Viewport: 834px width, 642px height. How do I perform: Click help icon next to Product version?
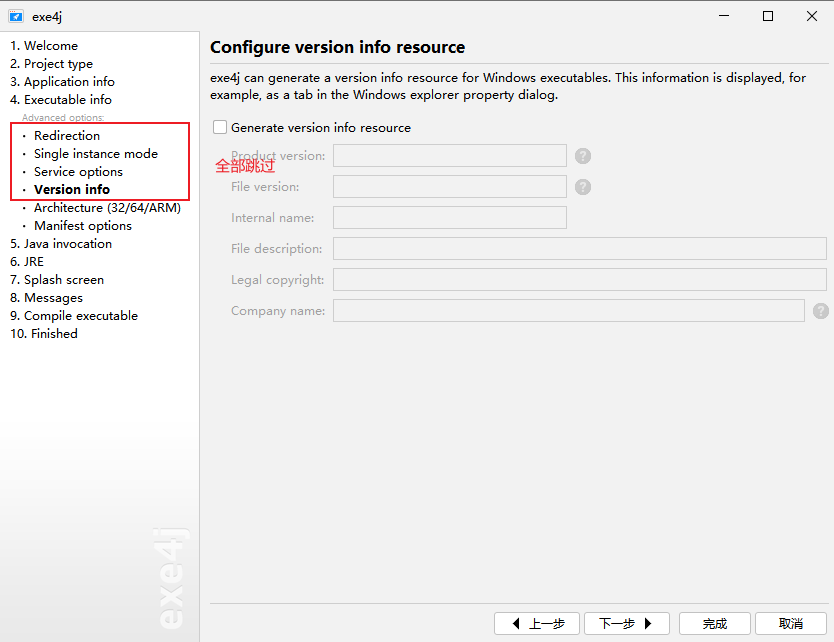(583, 156)
